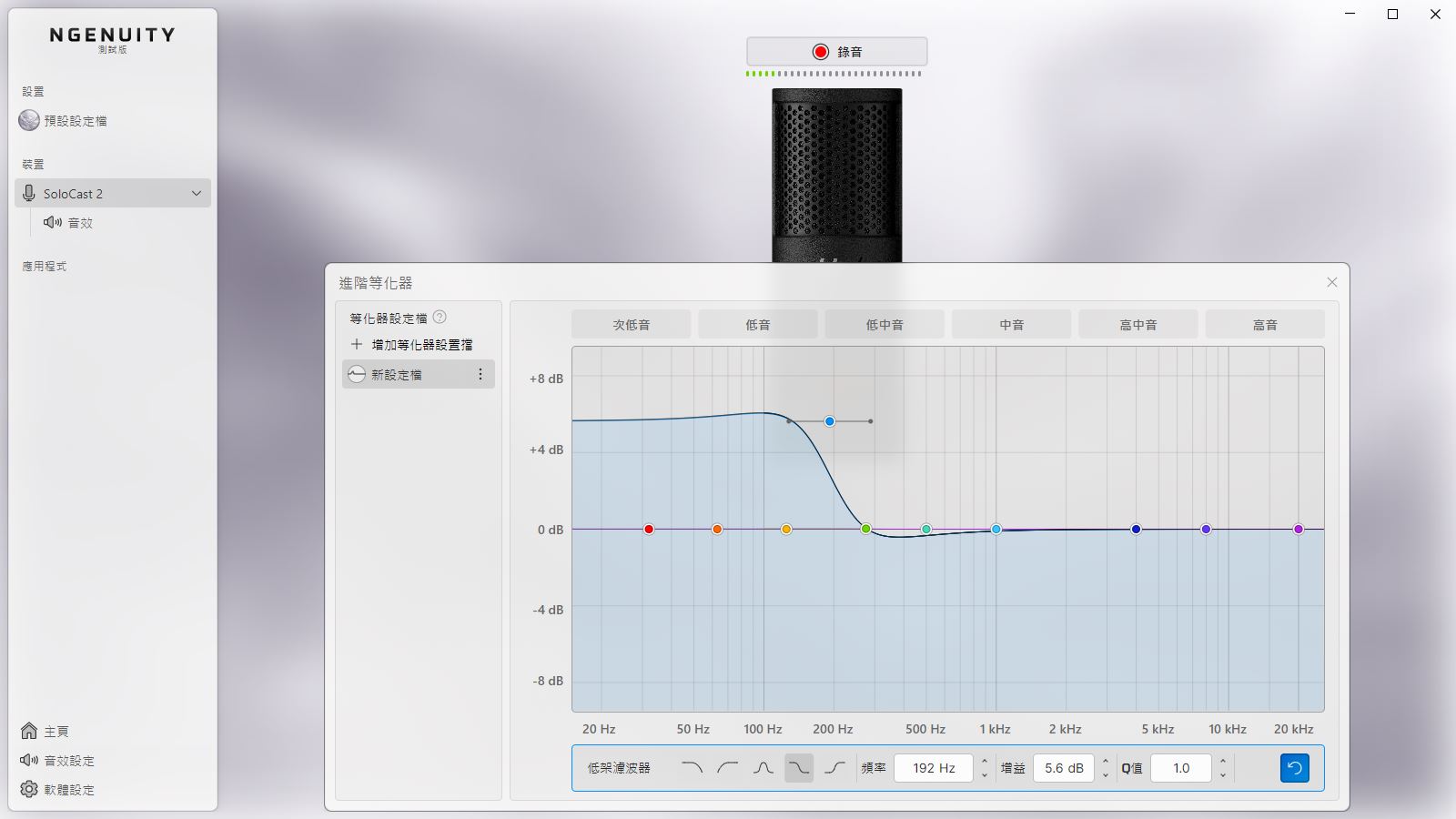Grab the left Q-width handle of active band
Screen dimensions: 1456x819
(788, 421)
